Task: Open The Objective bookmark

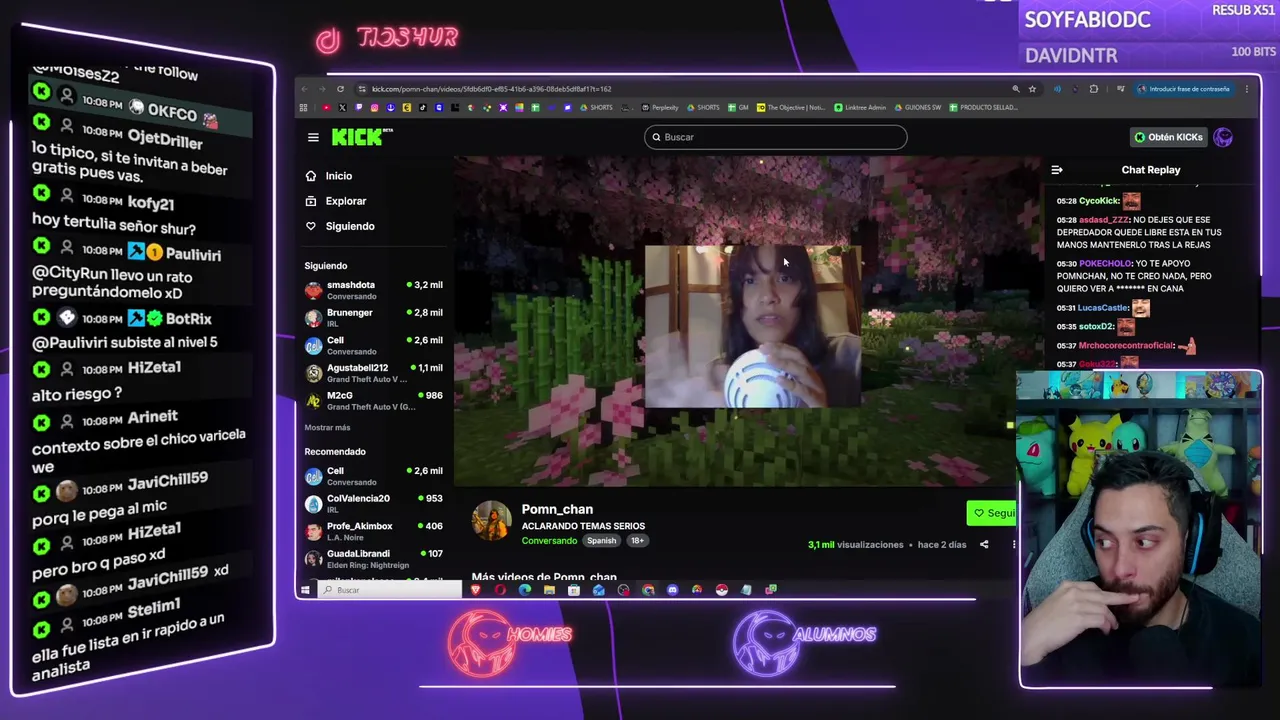Action: pos(792,107)
